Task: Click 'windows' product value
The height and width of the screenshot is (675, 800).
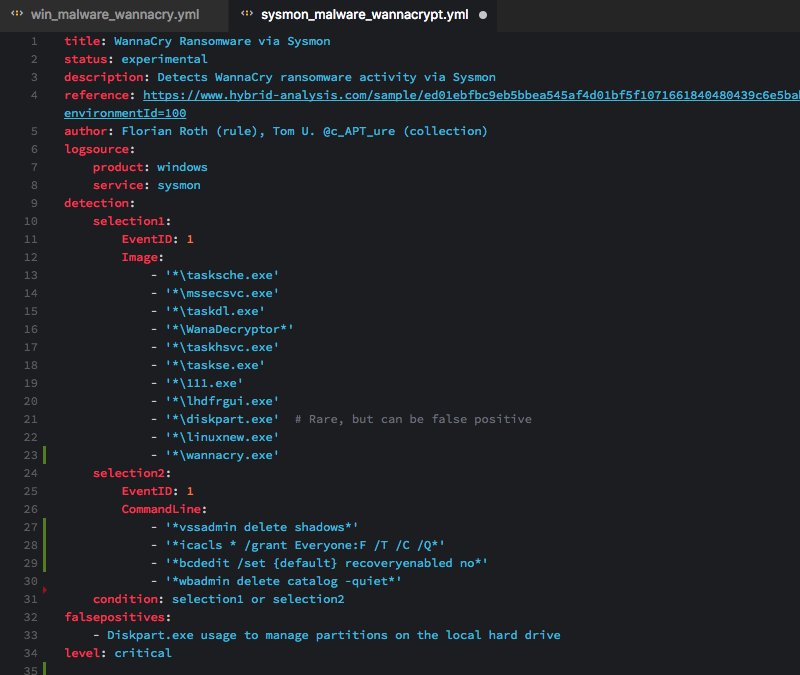Action: pyautogui.click(x=182, y=167)
